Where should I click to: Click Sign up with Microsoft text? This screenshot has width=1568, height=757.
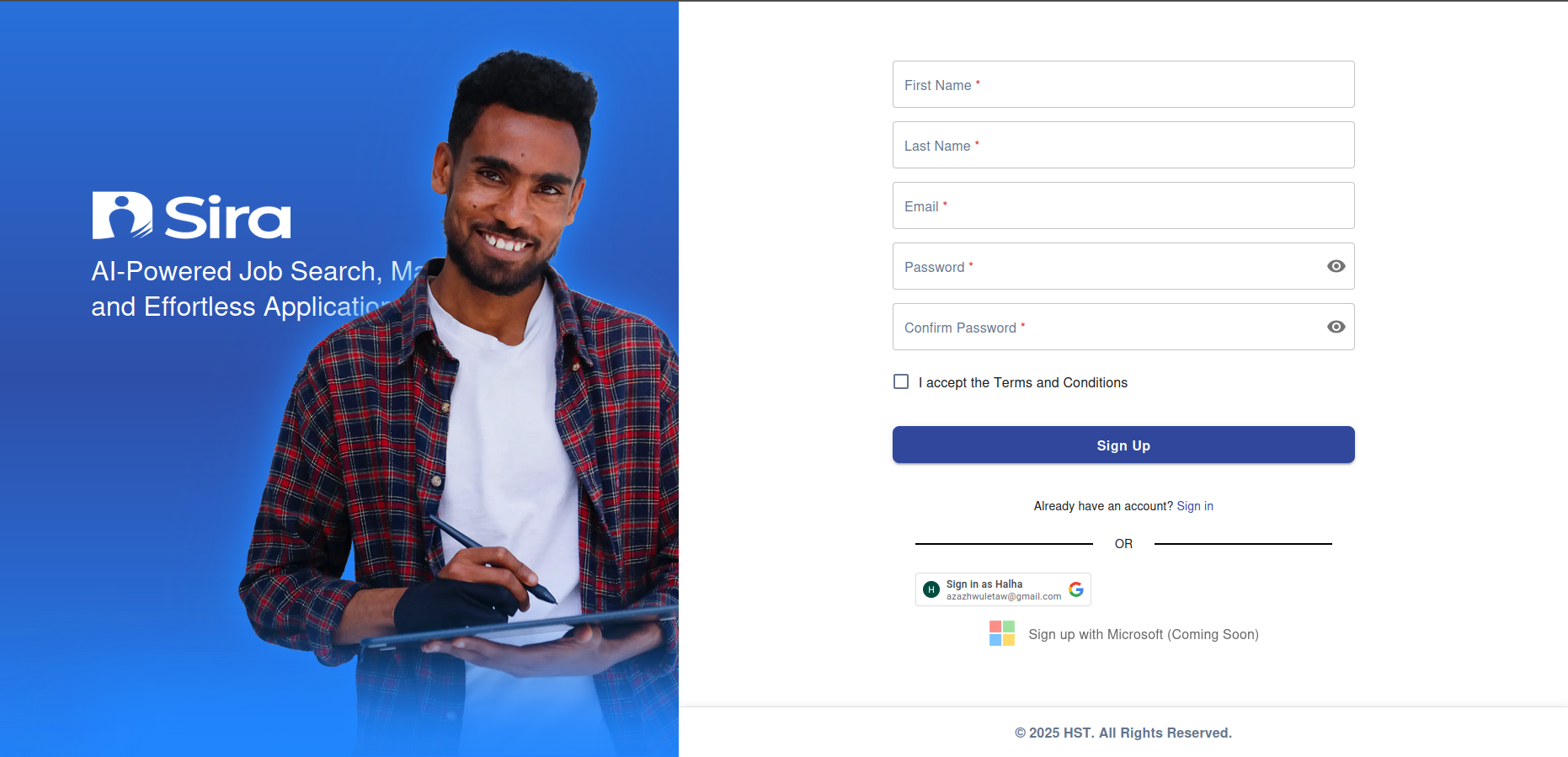(x=1144, y=634)
